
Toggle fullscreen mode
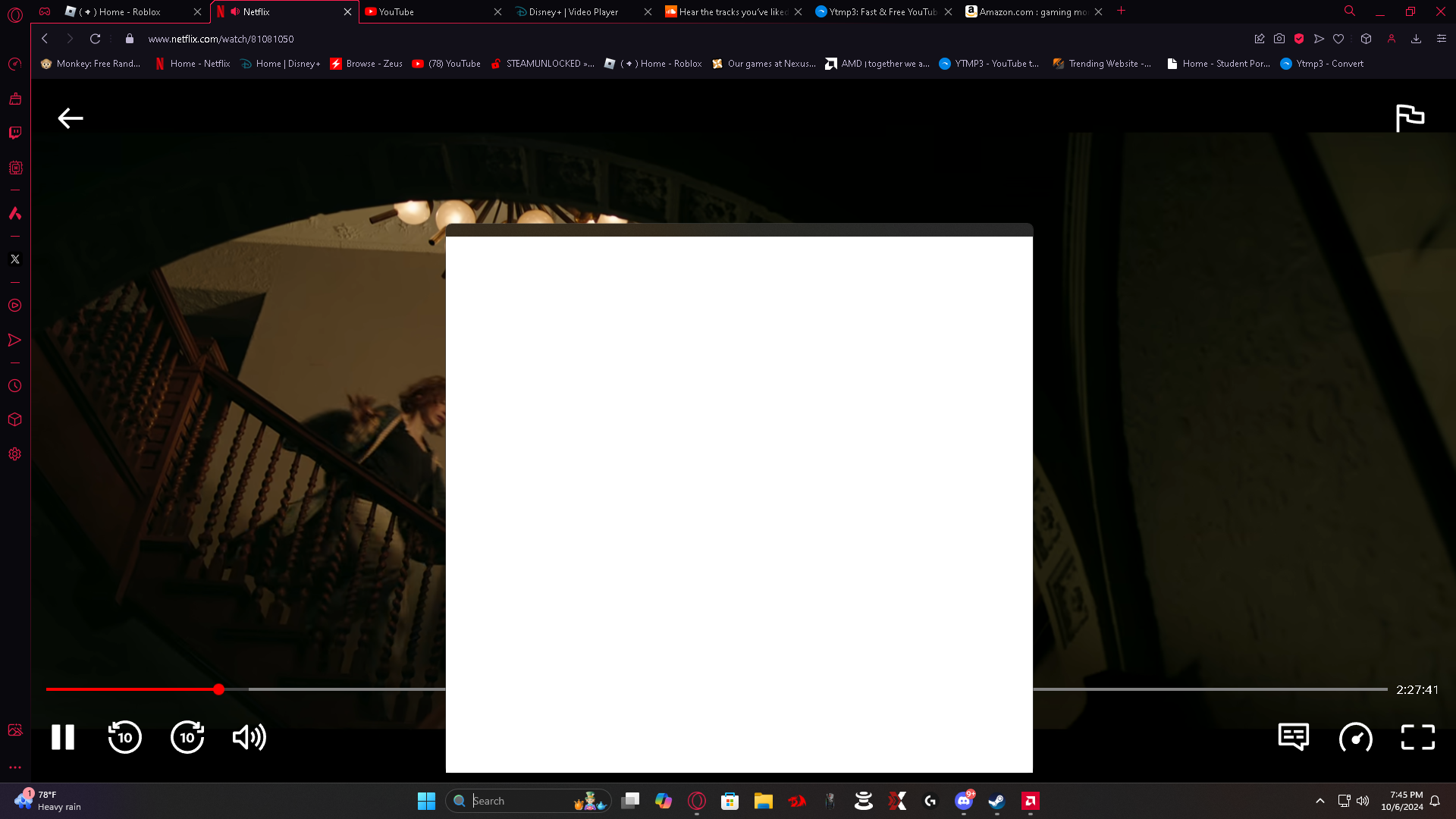1417,737
